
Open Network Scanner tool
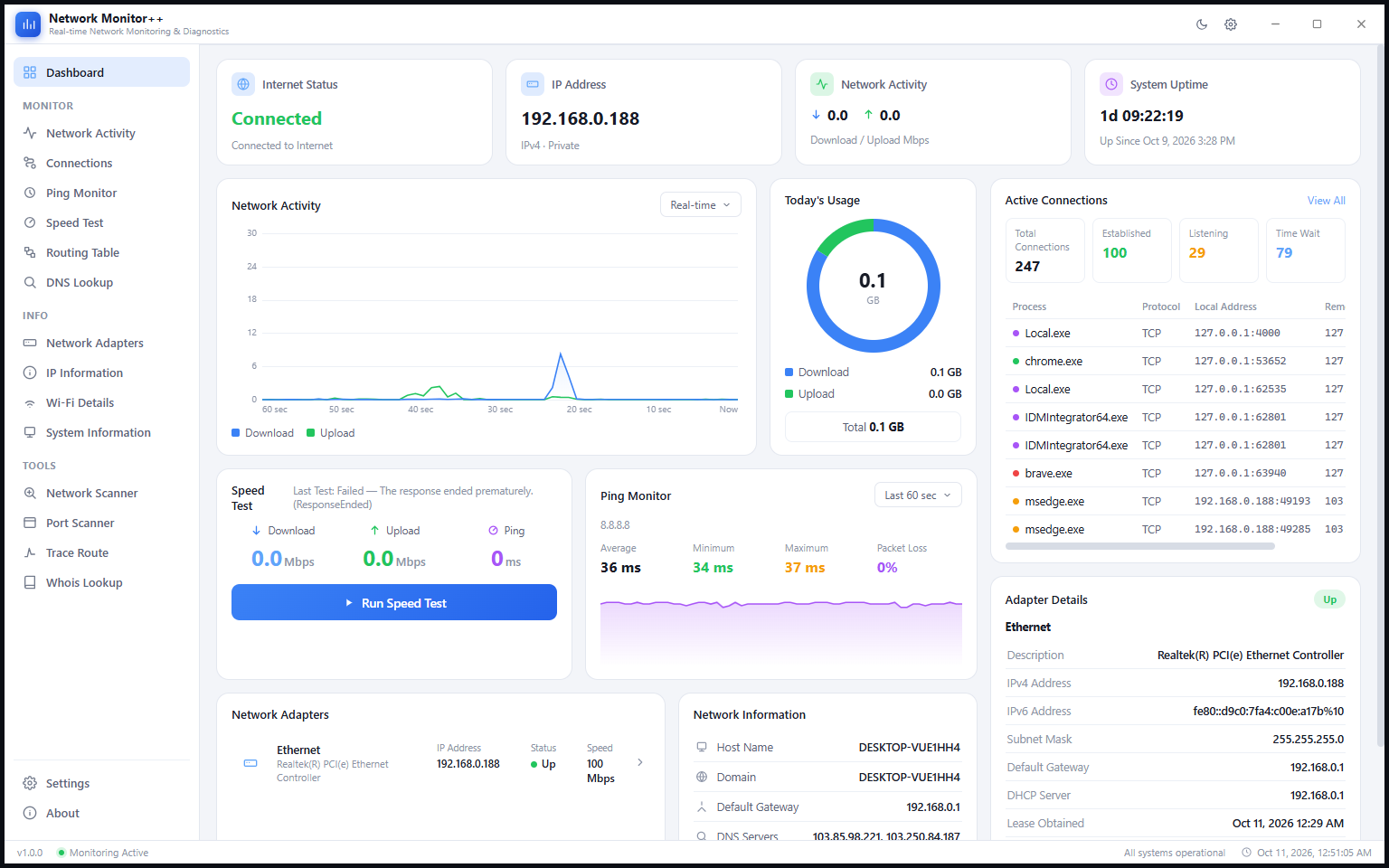click(101, 493)
